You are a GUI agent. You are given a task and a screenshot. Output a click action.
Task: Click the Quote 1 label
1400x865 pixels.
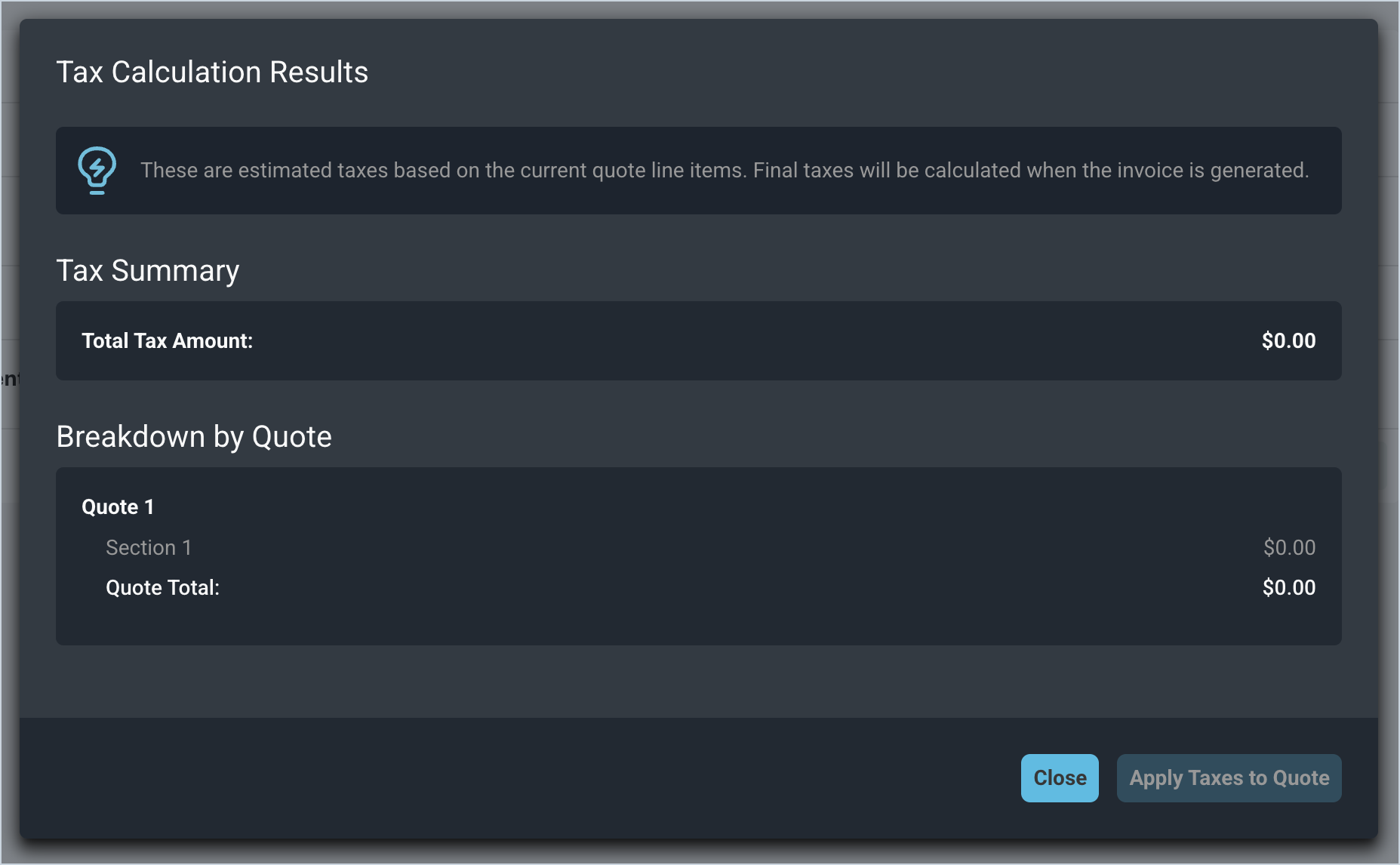coord(118,507)
